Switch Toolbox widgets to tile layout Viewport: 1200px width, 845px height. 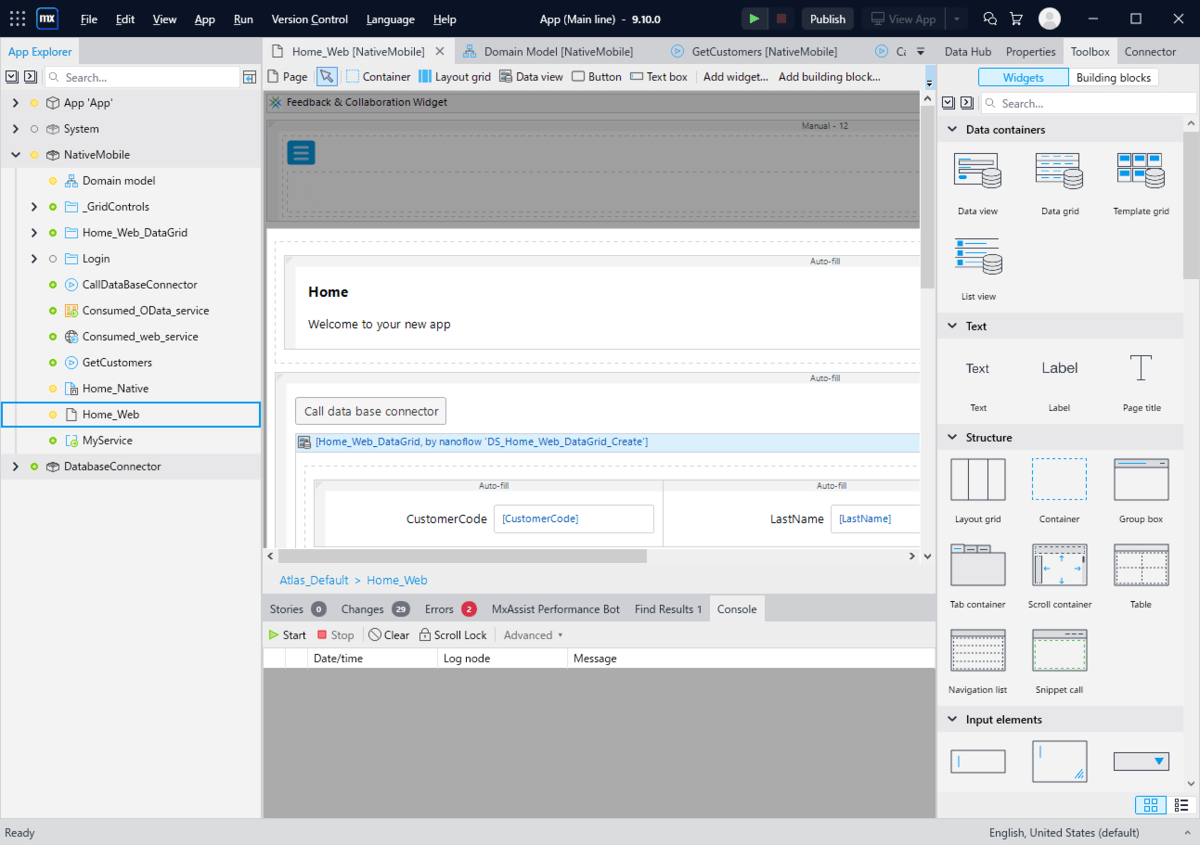tap(1150, 805)
